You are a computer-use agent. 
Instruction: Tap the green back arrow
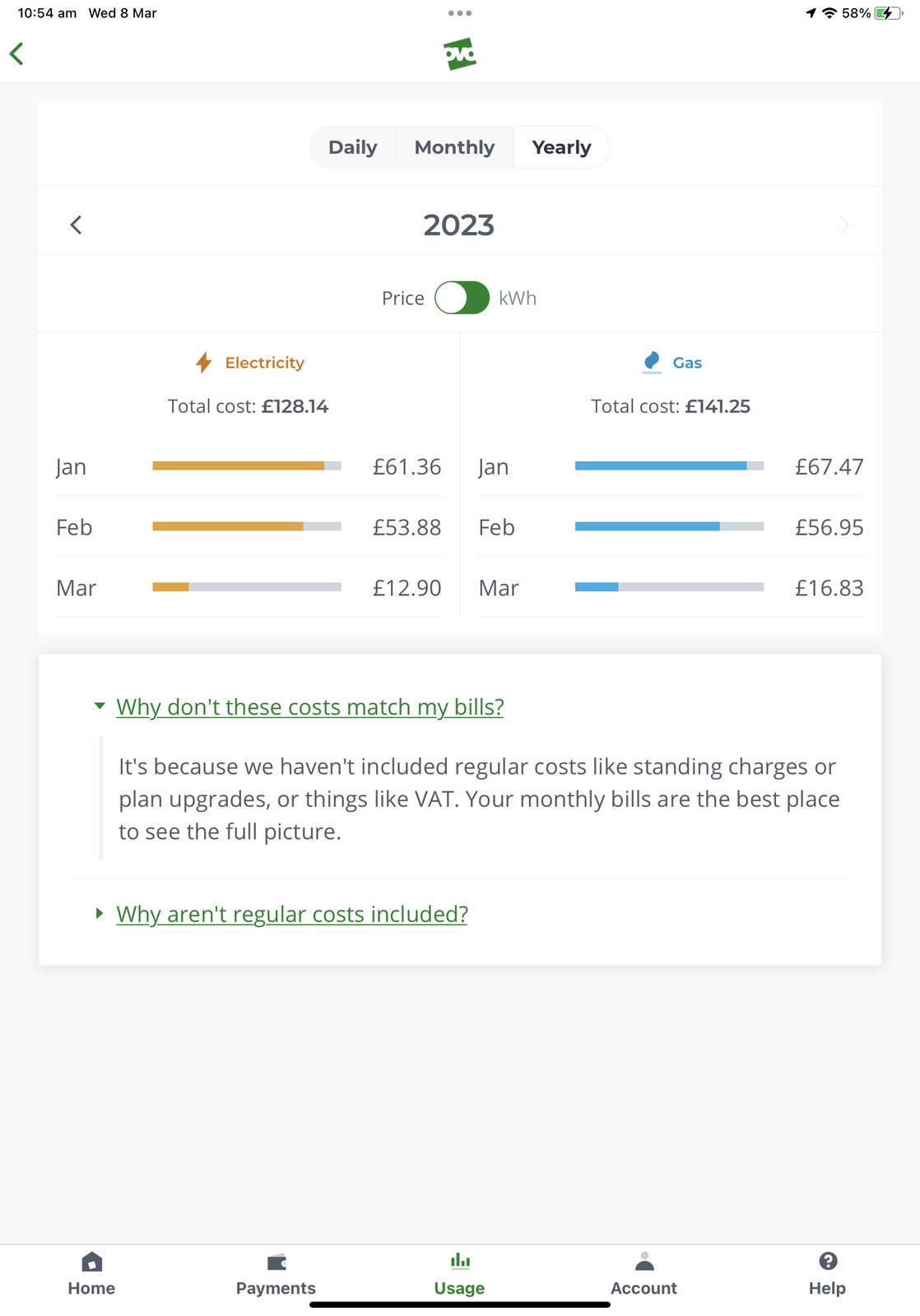point(16,54)
